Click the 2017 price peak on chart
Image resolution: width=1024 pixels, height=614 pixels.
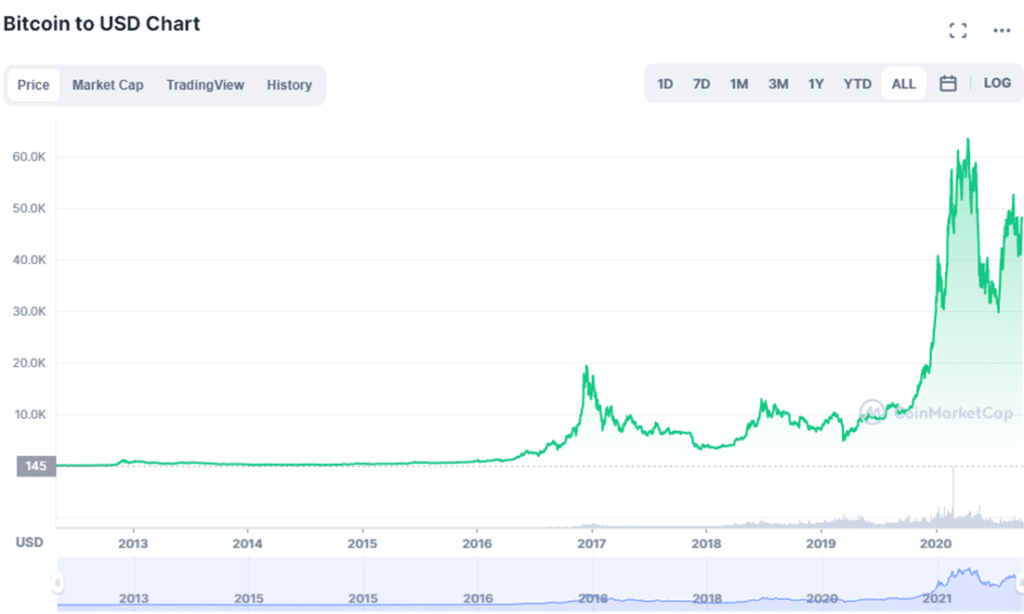[x=585, y=368]
